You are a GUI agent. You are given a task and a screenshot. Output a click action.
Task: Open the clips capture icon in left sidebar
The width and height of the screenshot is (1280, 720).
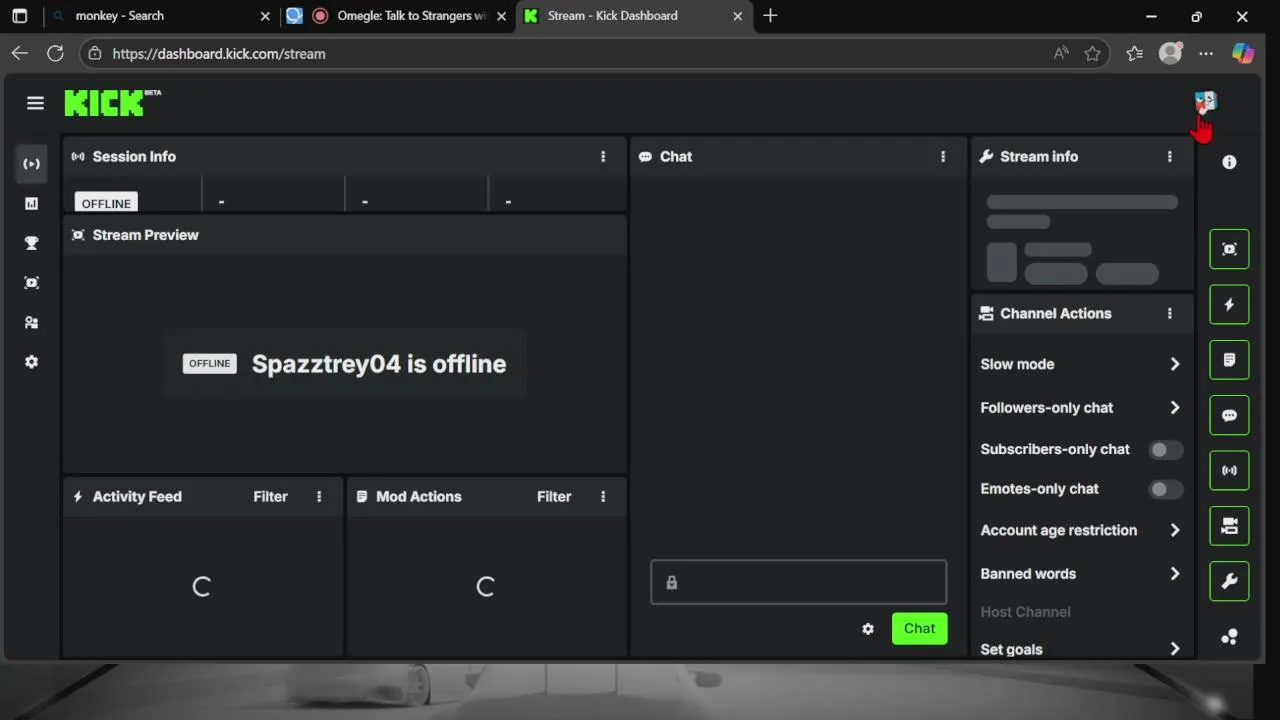[31, 283]
